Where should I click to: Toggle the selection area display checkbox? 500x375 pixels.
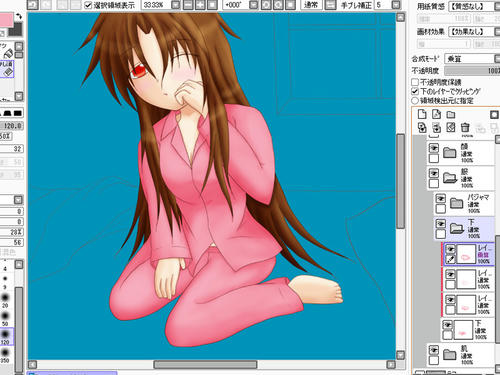click(x=88, y=5)
